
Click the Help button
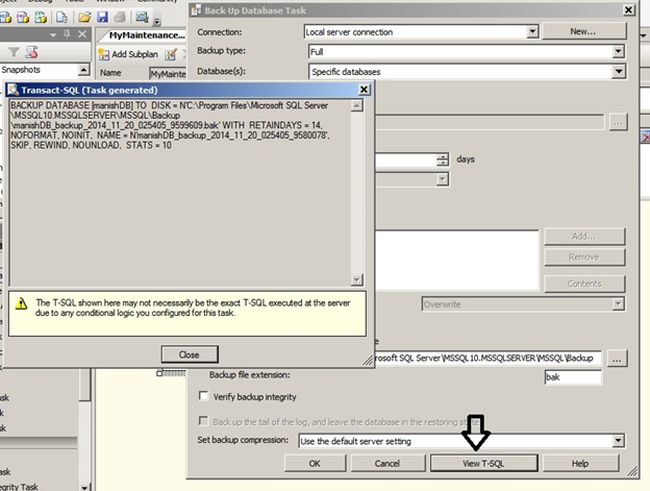(x=580, y=463)
